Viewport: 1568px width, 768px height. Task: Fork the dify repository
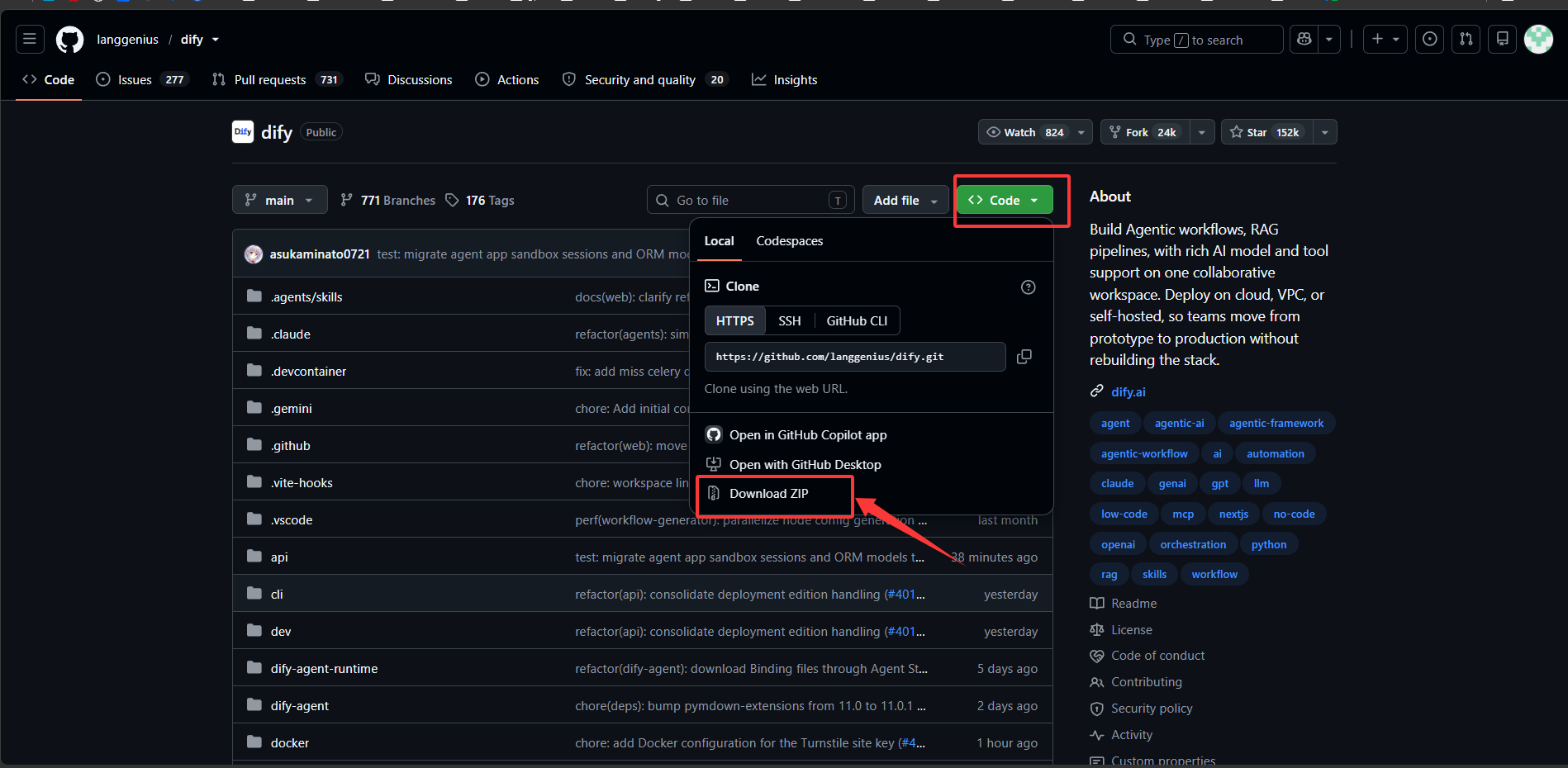coord(1146,132)
